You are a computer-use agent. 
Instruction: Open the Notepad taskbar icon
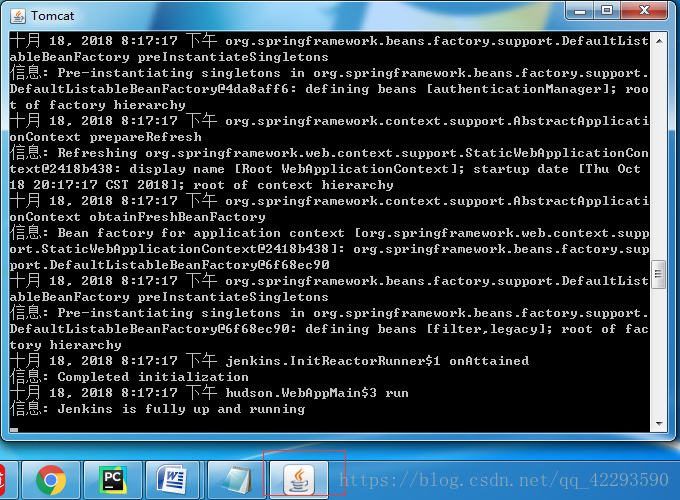point(236,480)
